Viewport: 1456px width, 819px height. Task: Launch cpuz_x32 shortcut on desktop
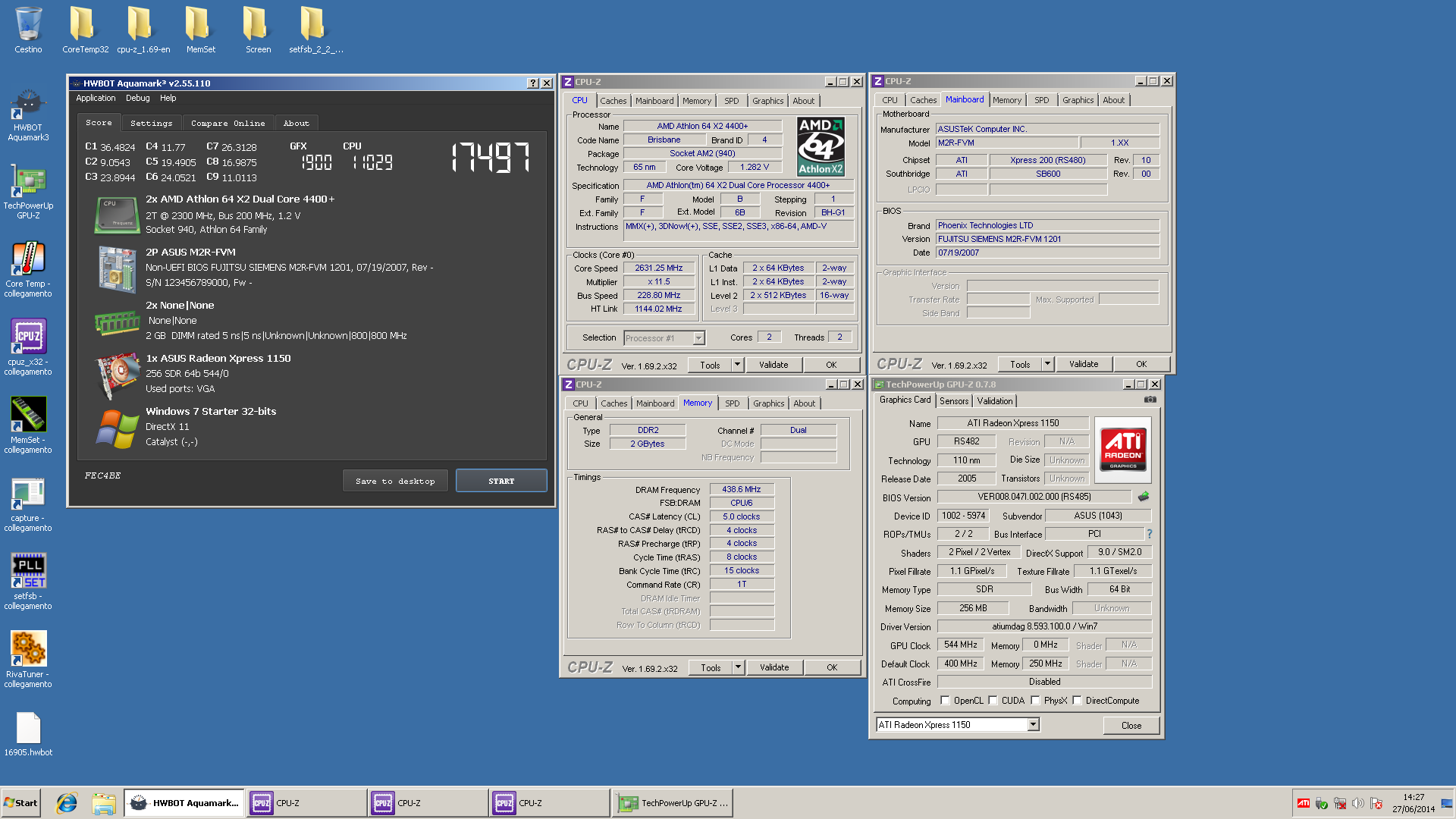point(28,348)
